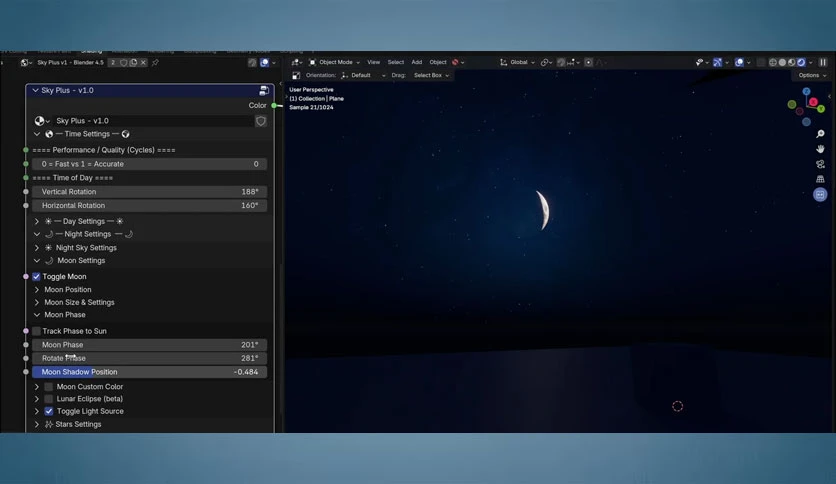Click the zoom magnifier in the viewport
This screenshot has width=836, height=484.
click(x=820, y=134)
